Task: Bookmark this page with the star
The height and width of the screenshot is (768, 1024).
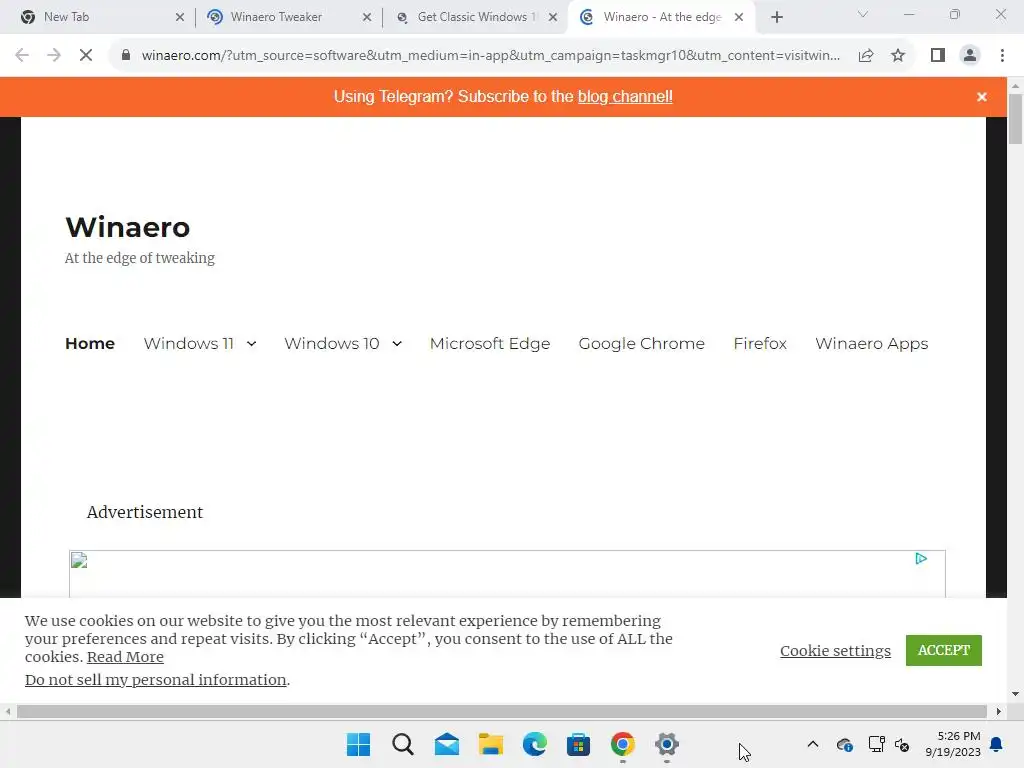Action: click(898, 56)
